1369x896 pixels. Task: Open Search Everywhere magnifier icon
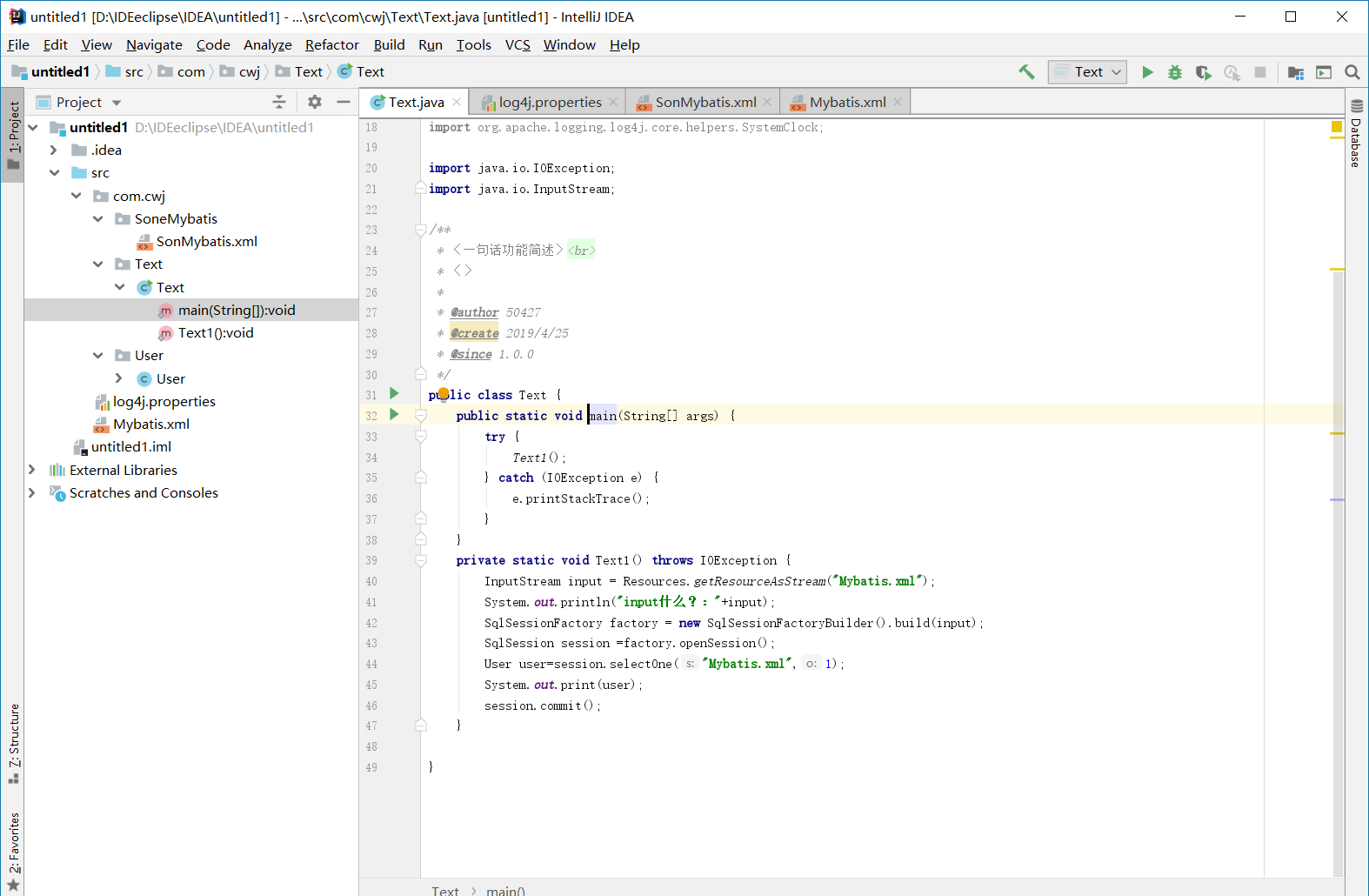pyautogui.click(x=1352, y=72)
